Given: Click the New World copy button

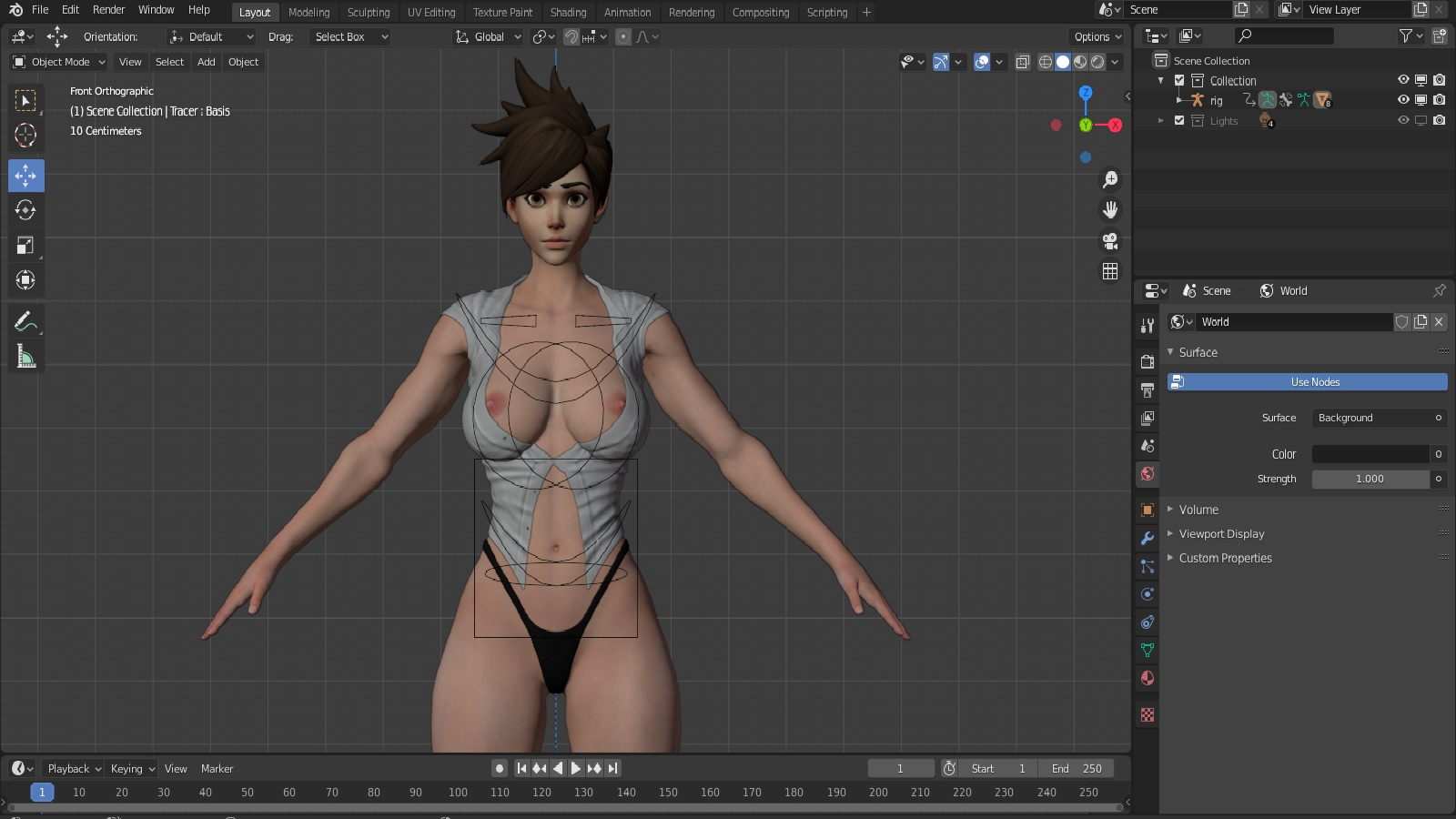Looking at the screenshot, I should (x=1421, y=322).
